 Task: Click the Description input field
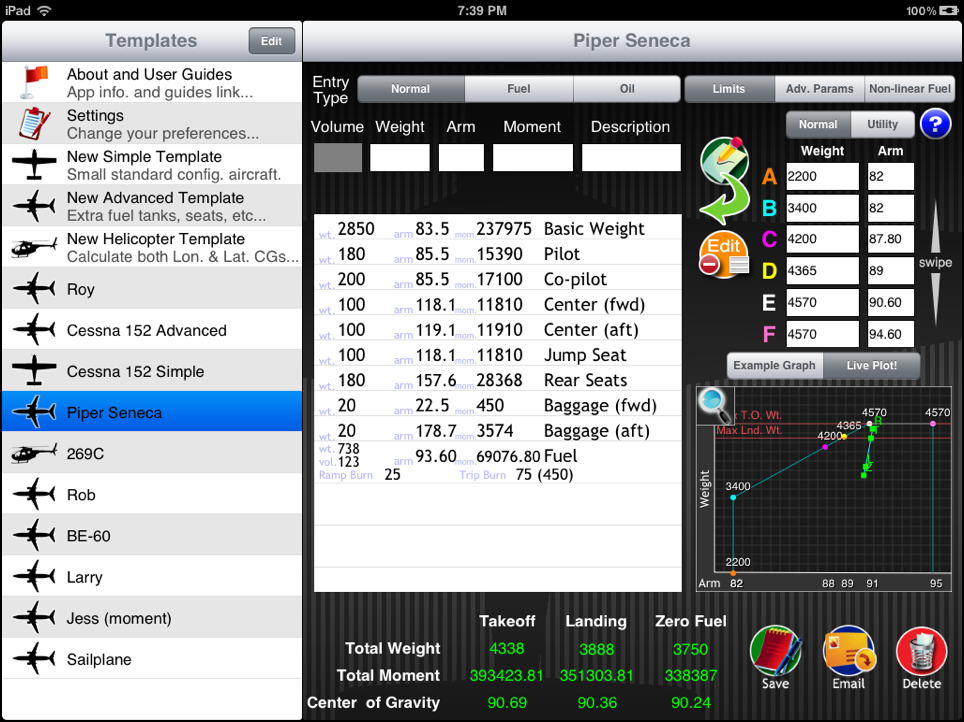[631, 158]
